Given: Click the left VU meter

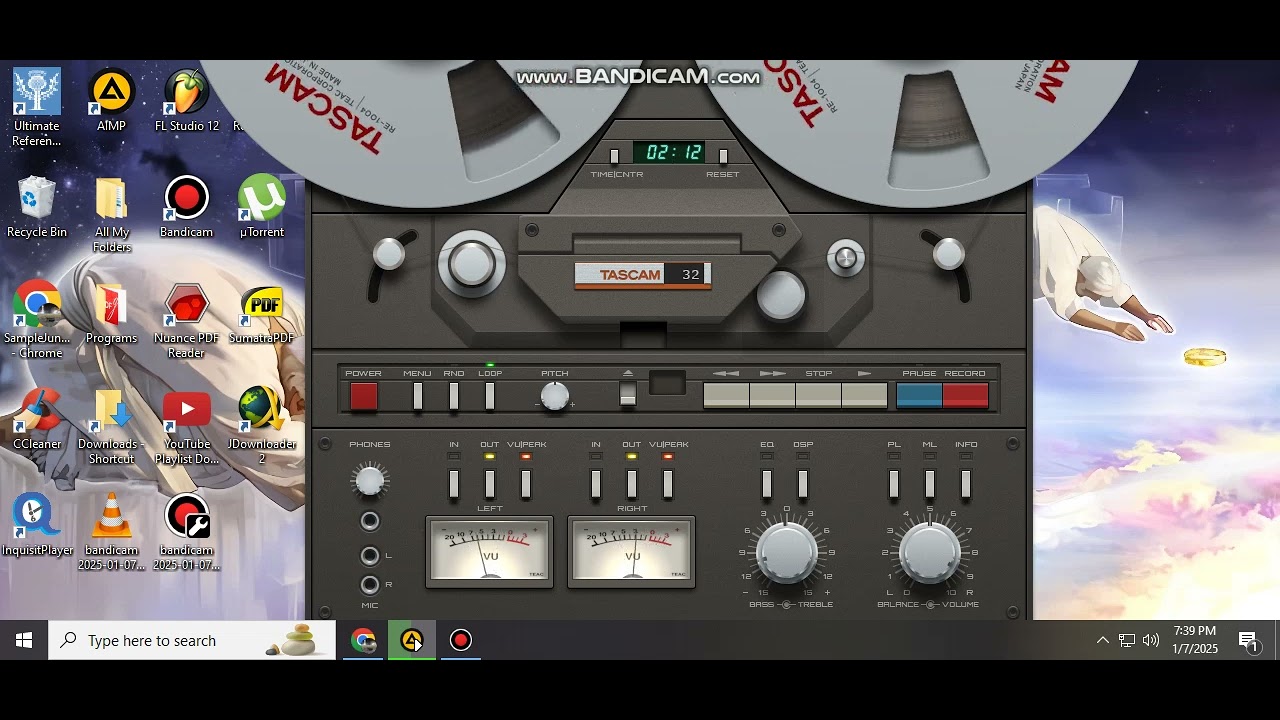Looking at the screenshot, I should pos(489,552).
